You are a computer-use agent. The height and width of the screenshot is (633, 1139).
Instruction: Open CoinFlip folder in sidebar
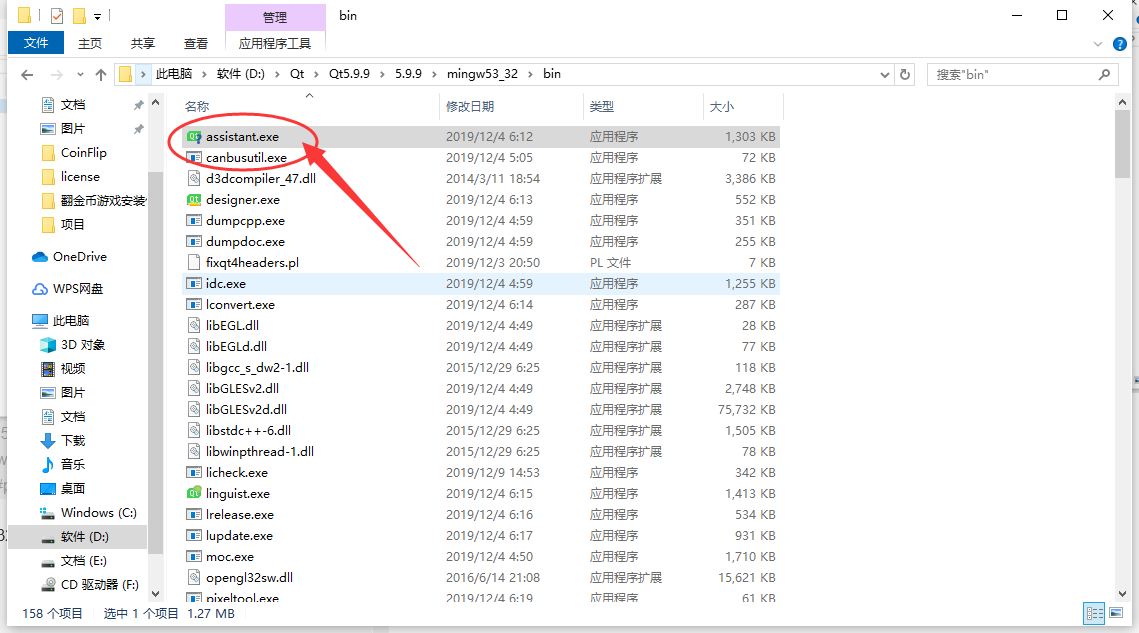coord(84,153)
